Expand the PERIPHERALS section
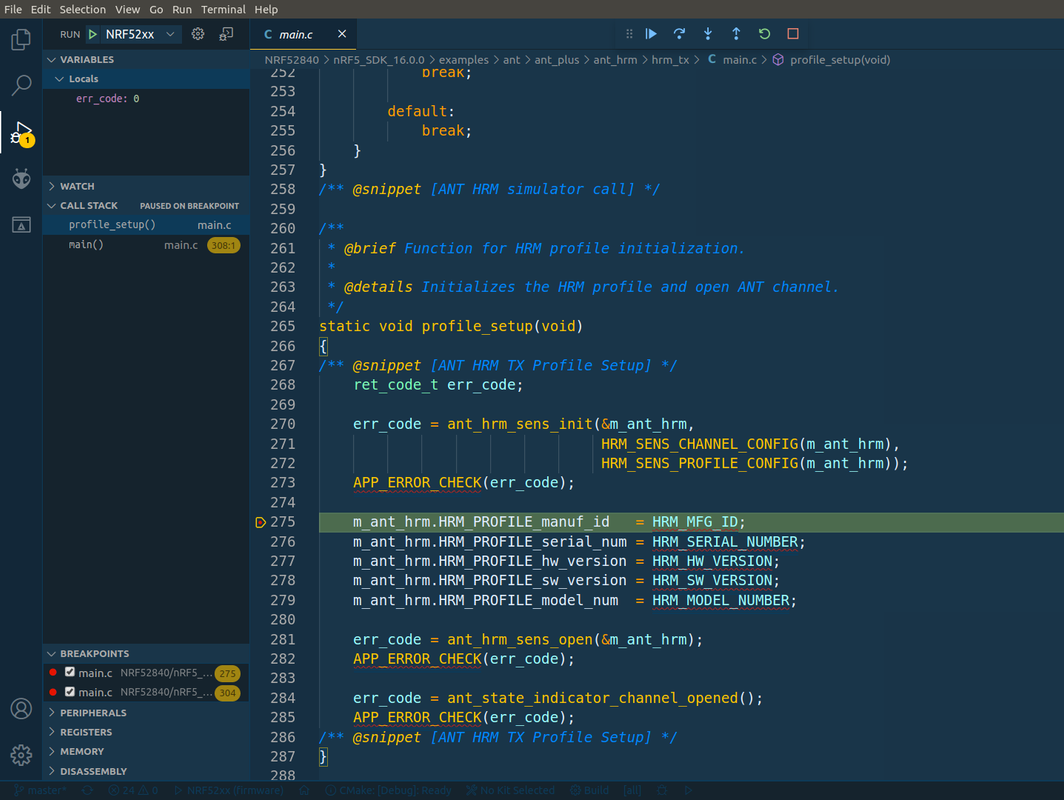1064x800 pixels. 146,712
